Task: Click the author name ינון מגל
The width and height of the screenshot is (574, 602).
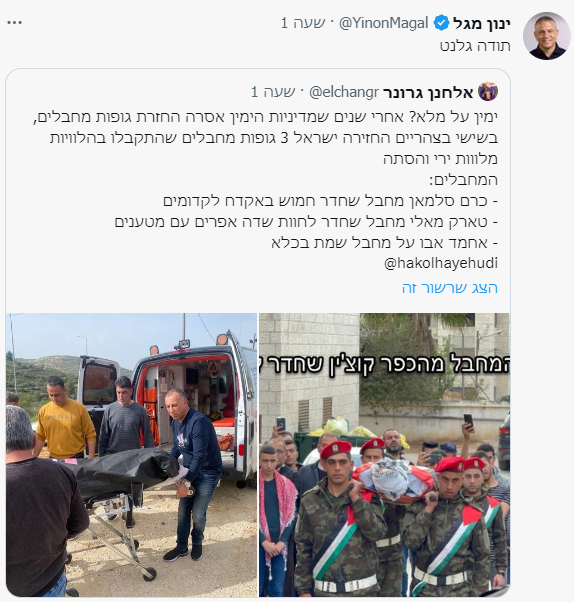Action: click(x=481, y=23)
